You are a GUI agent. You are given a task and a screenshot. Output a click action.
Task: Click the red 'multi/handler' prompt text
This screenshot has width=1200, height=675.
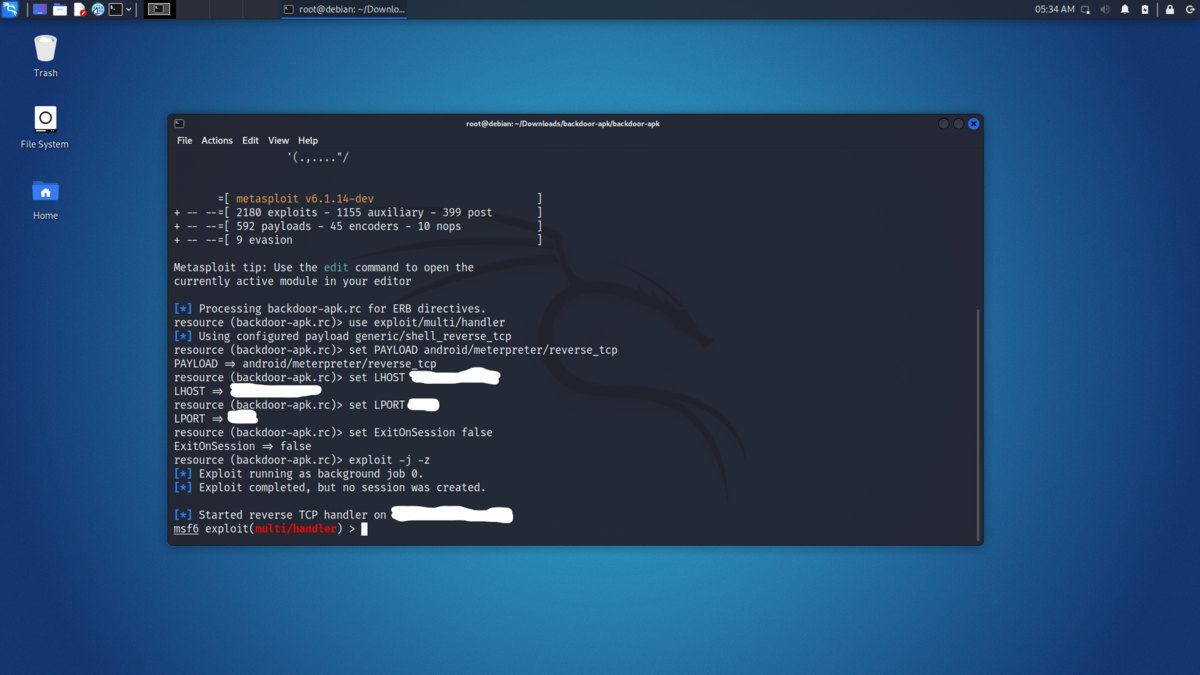295,529
